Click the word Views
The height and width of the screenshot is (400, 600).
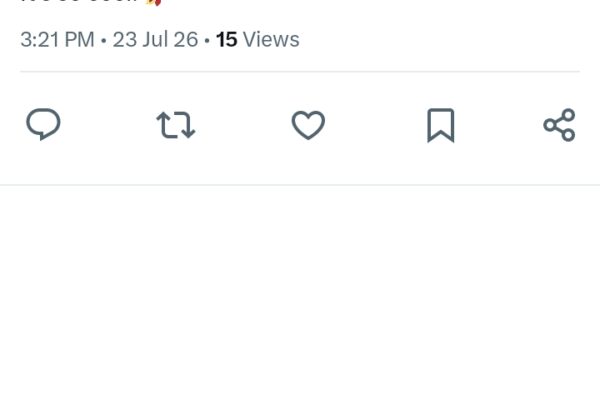[x=271, y=39]
